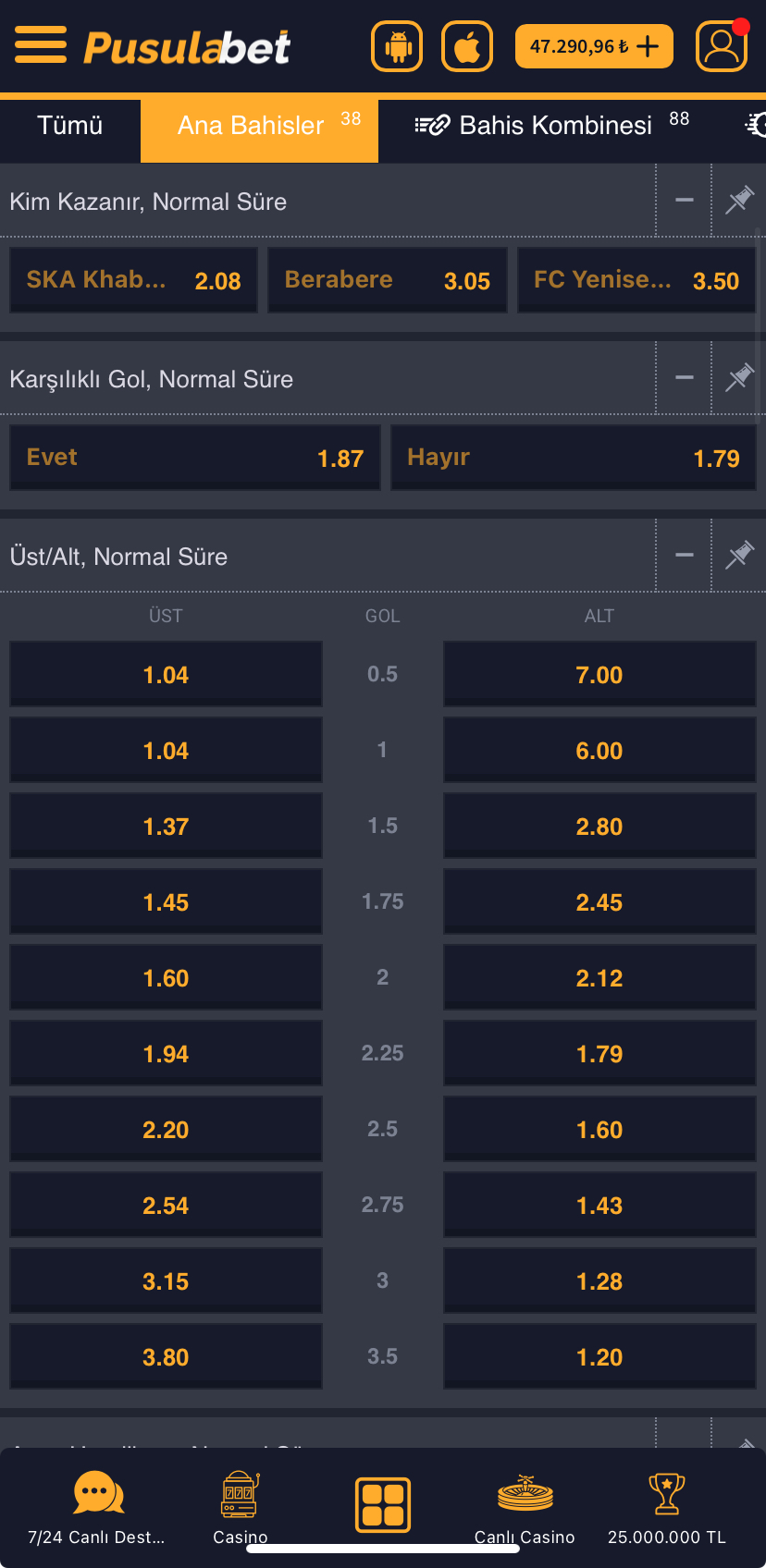This screenshot has width=766, height=1568.
Task: Pin the Karşılıklı Gol market
Action: pyautogui.click(x=738, y=377)
